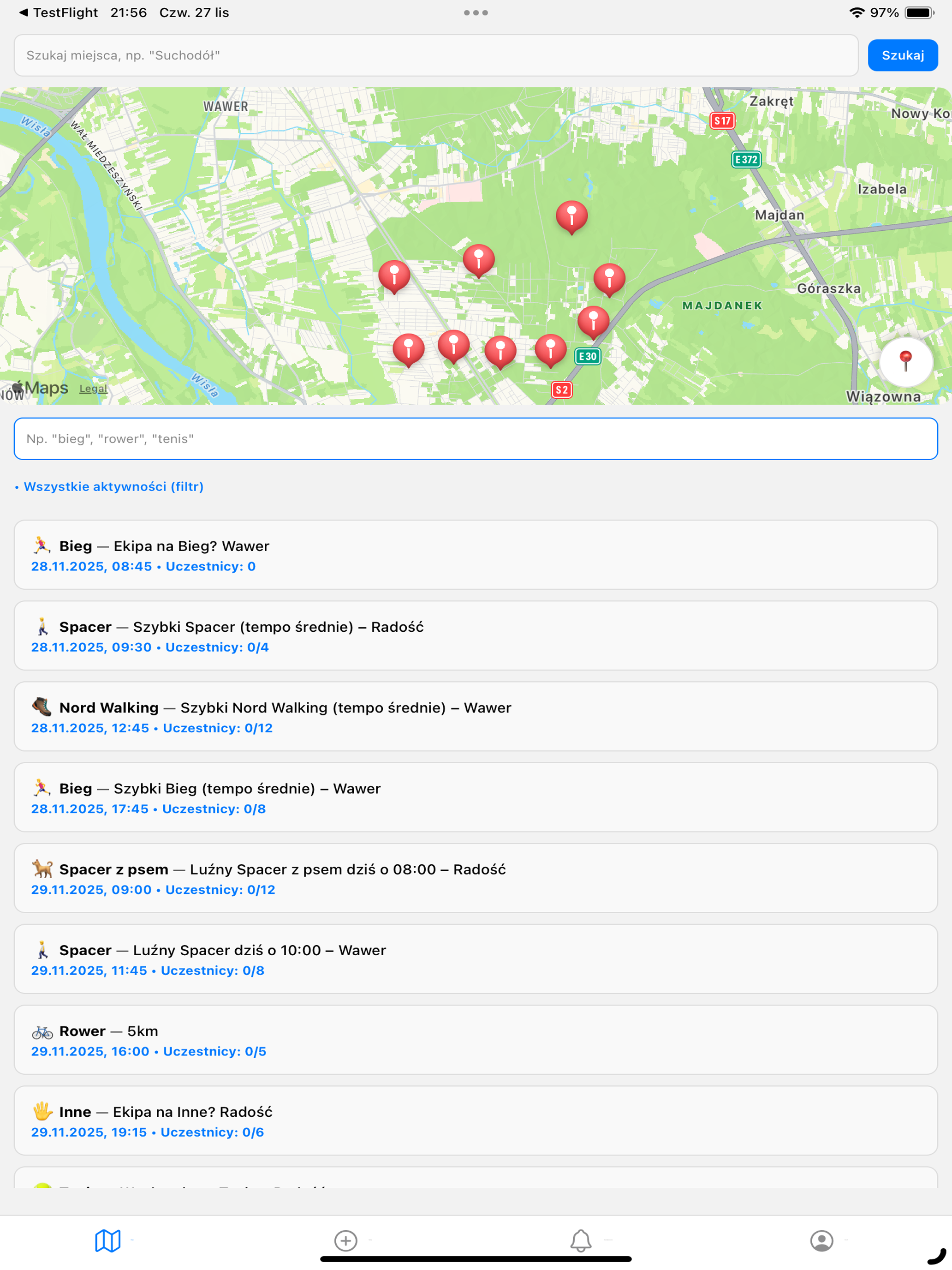The height and width of the screenshot is (1270, 952).
Task: Click the blue Szukaj button
Action: (903, 55)
